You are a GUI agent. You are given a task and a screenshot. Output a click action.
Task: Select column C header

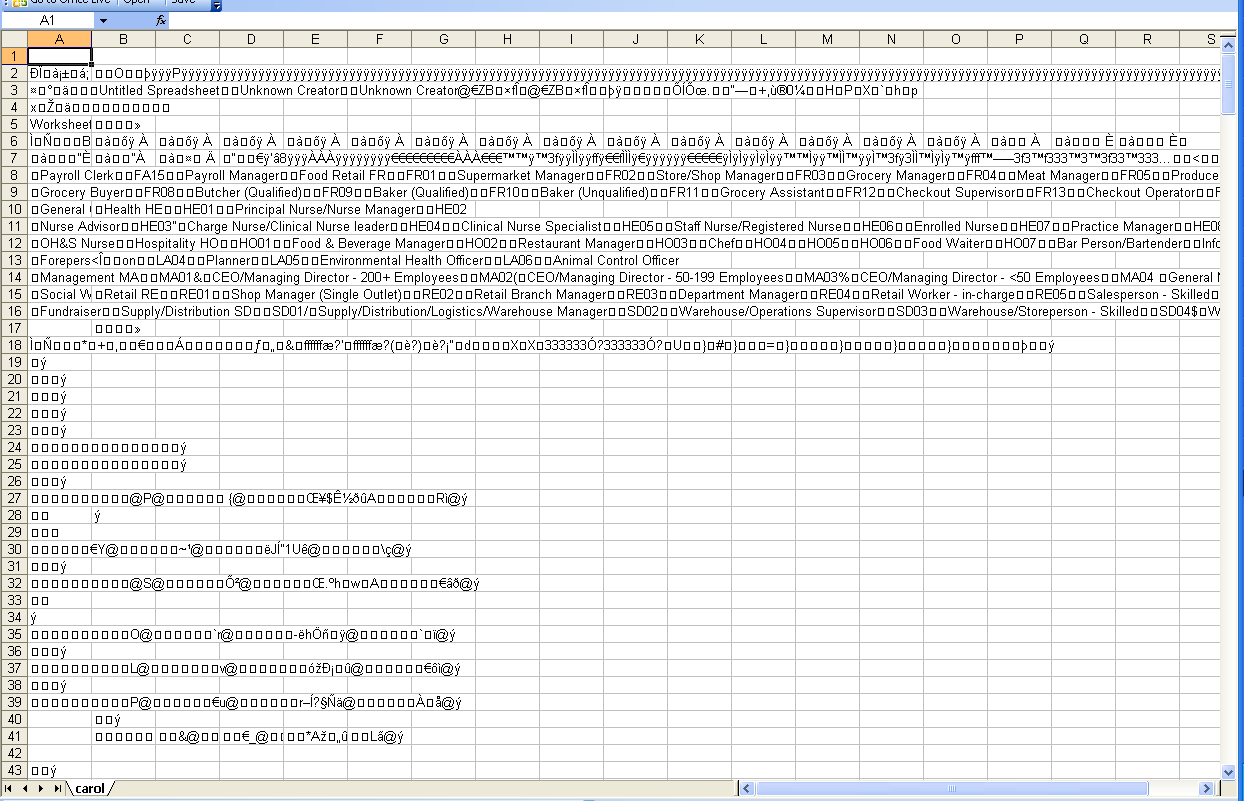tap(187, 39)
